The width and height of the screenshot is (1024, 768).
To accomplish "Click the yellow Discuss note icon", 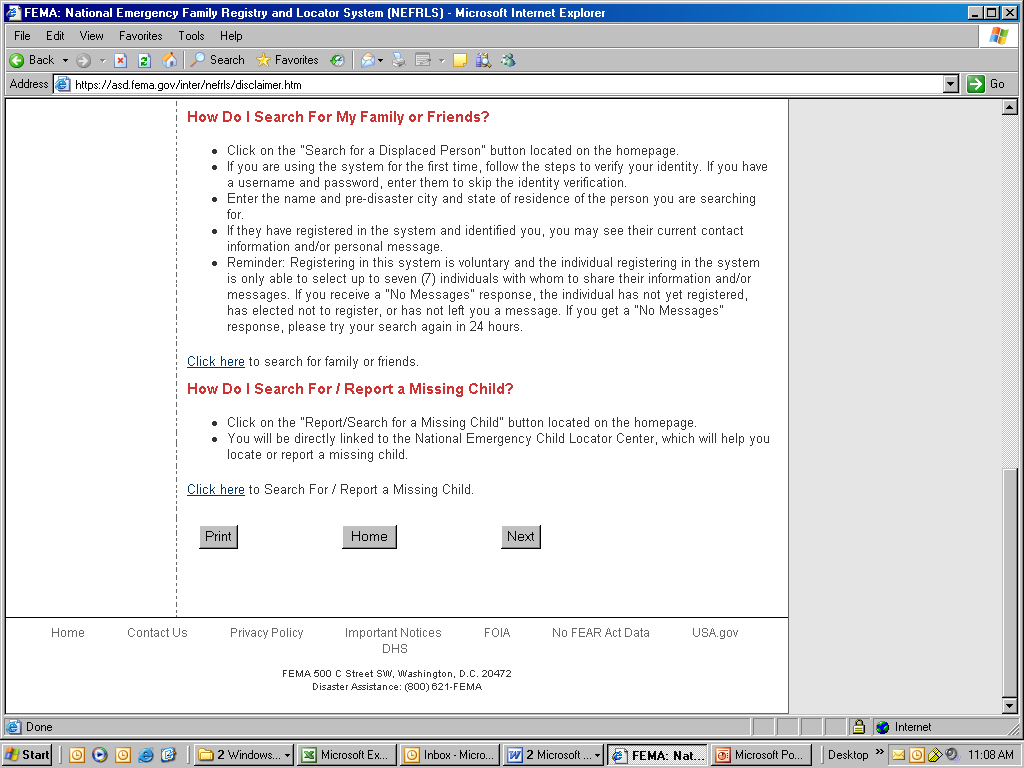I will coord(460,60).
